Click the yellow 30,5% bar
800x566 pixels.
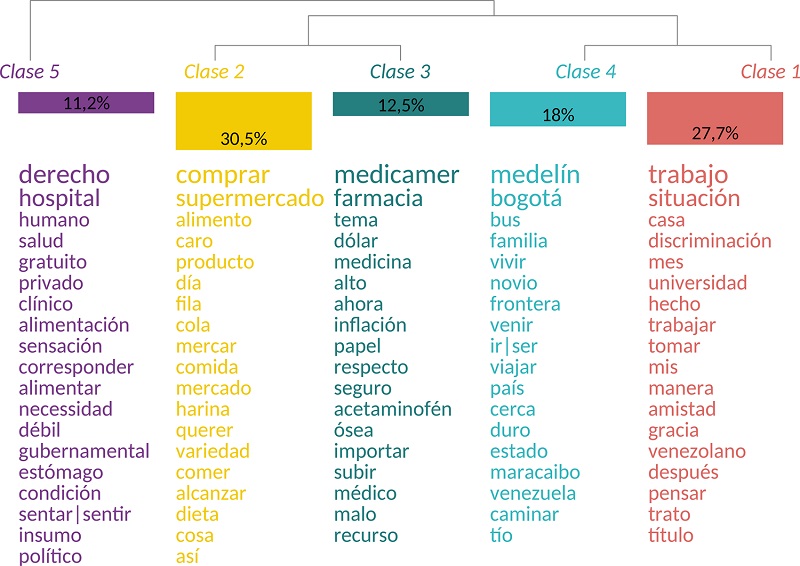pyautogui.click(x=243, y=121)
